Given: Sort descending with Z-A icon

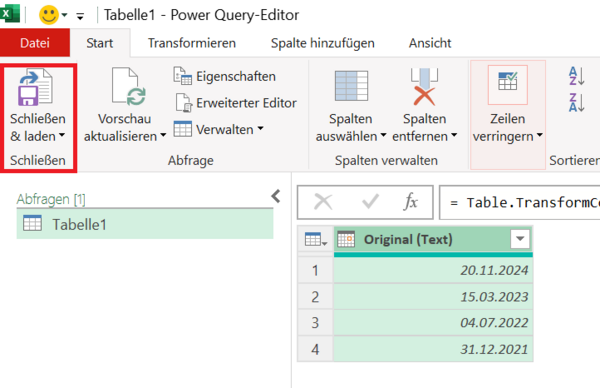Looking at the screenshot, I should pyautogui.click(x=576, y=102).
